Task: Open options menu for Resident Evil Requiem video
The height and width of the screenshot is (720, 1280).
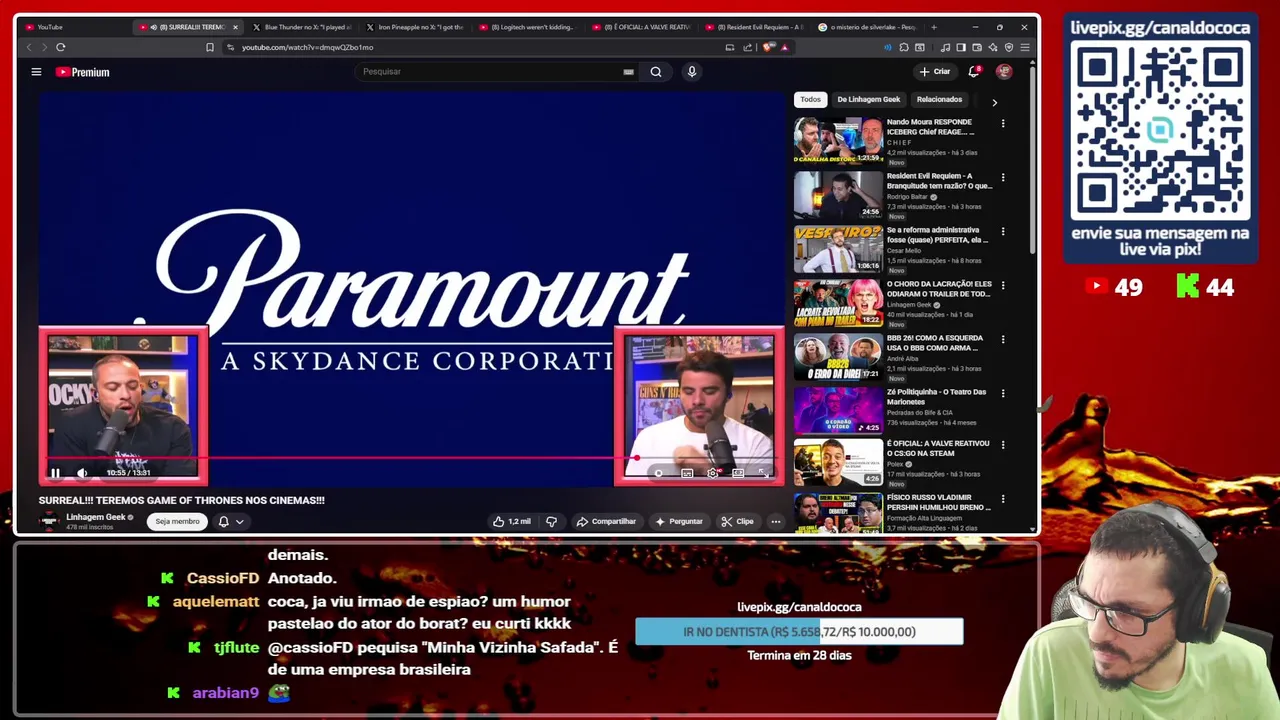Action: click(1003, 178)
